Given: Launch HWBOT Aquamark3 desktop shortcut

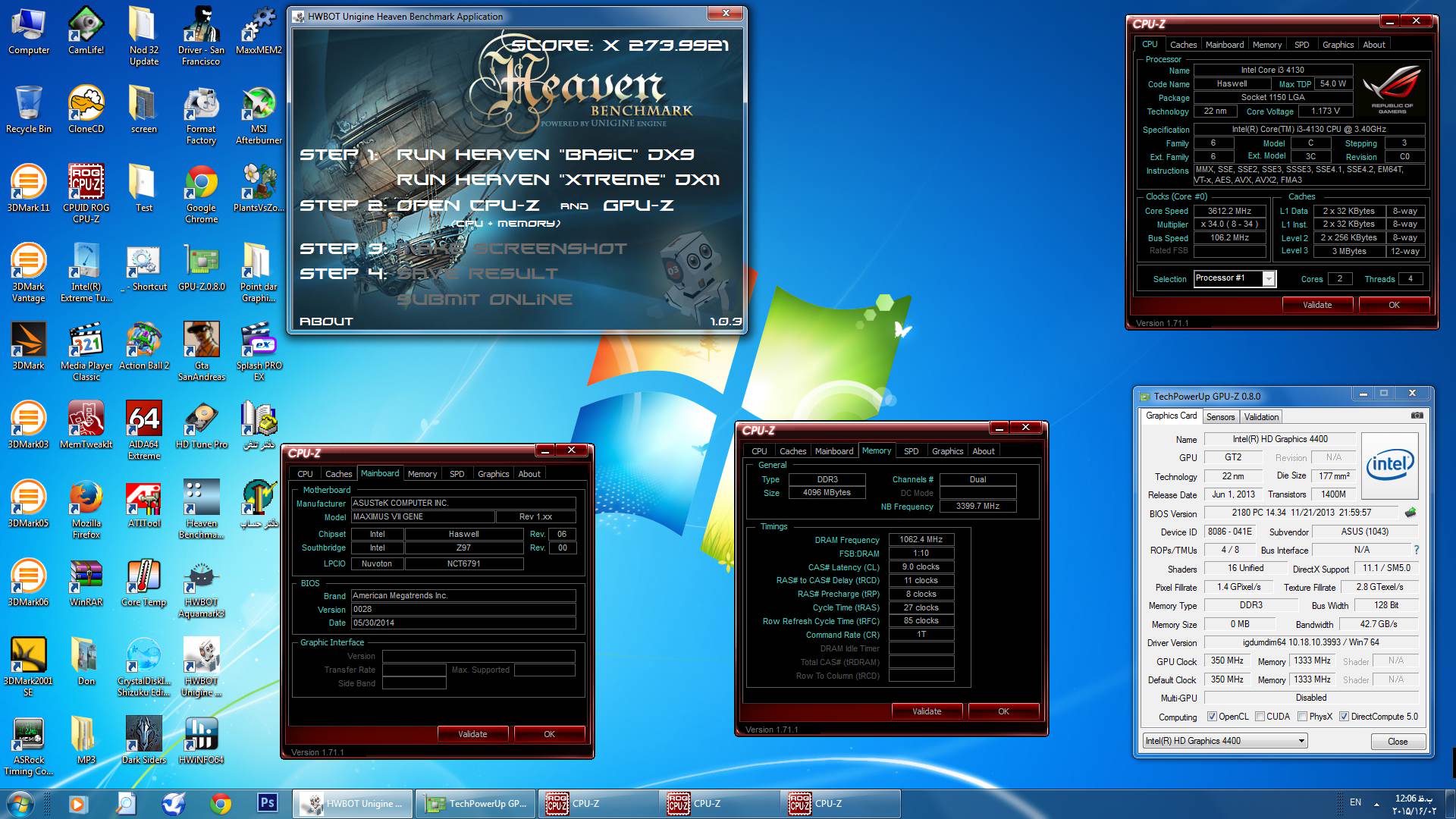Looking at the screenshot, I should pos(201,588).
